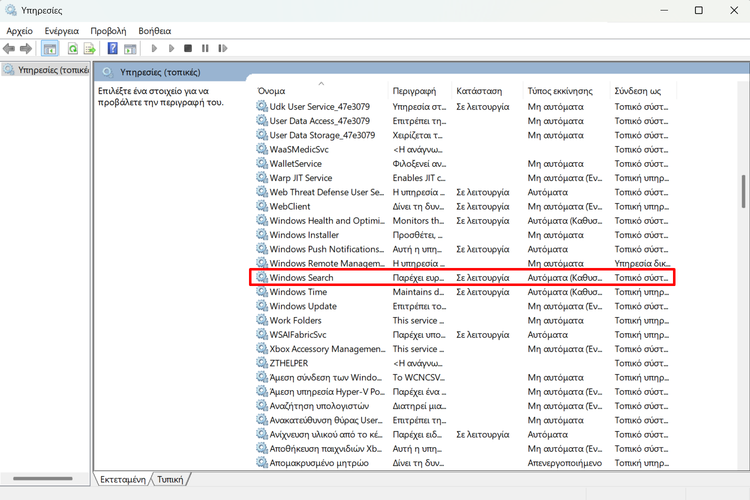Select the Ανίχνευση υλικού από το κέ... row
Screen dimensions: 750x500
[463, 434]
